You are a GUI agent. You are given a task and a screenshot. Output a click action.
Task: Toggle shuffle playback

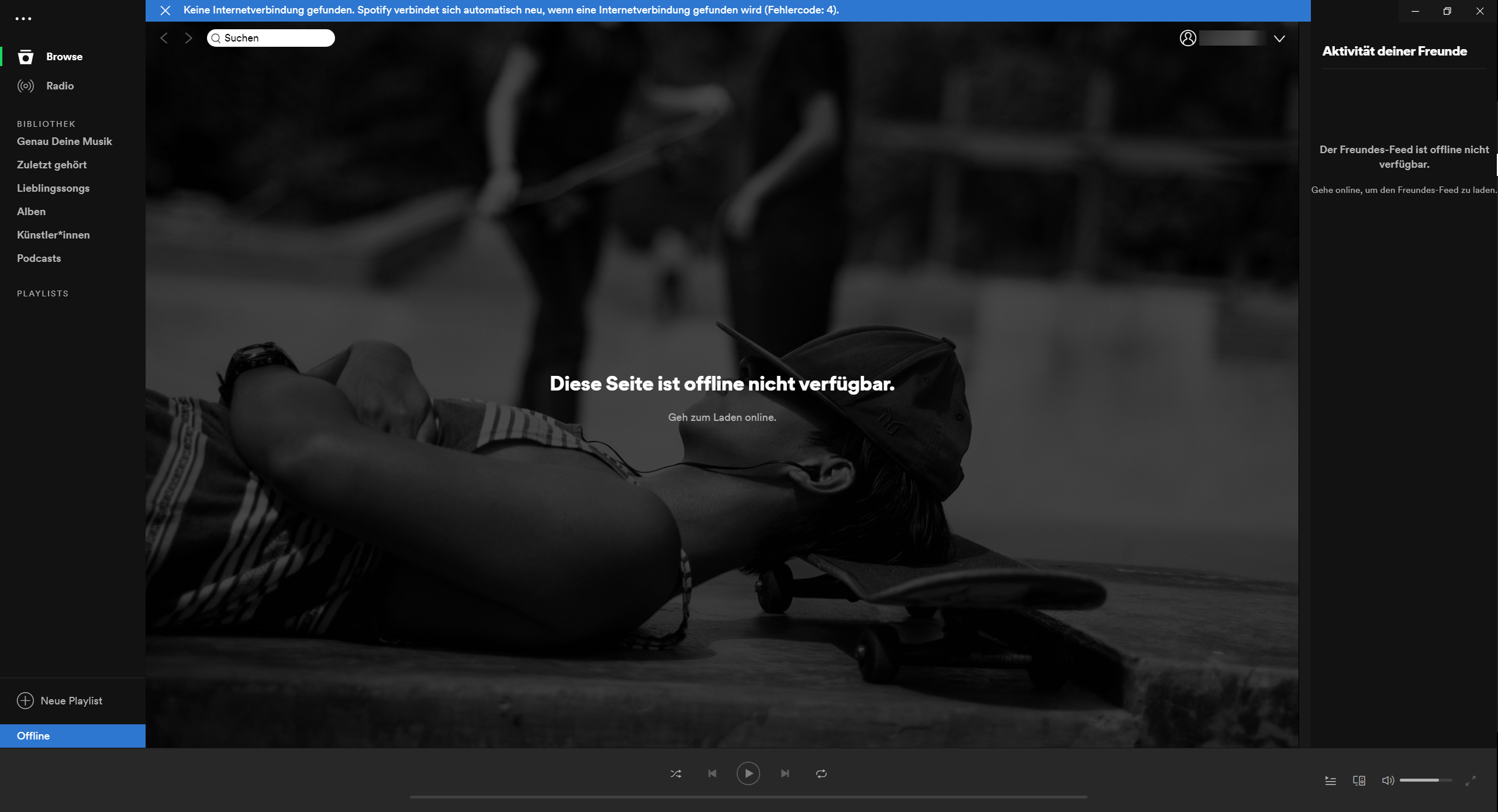tap(675, 773)
